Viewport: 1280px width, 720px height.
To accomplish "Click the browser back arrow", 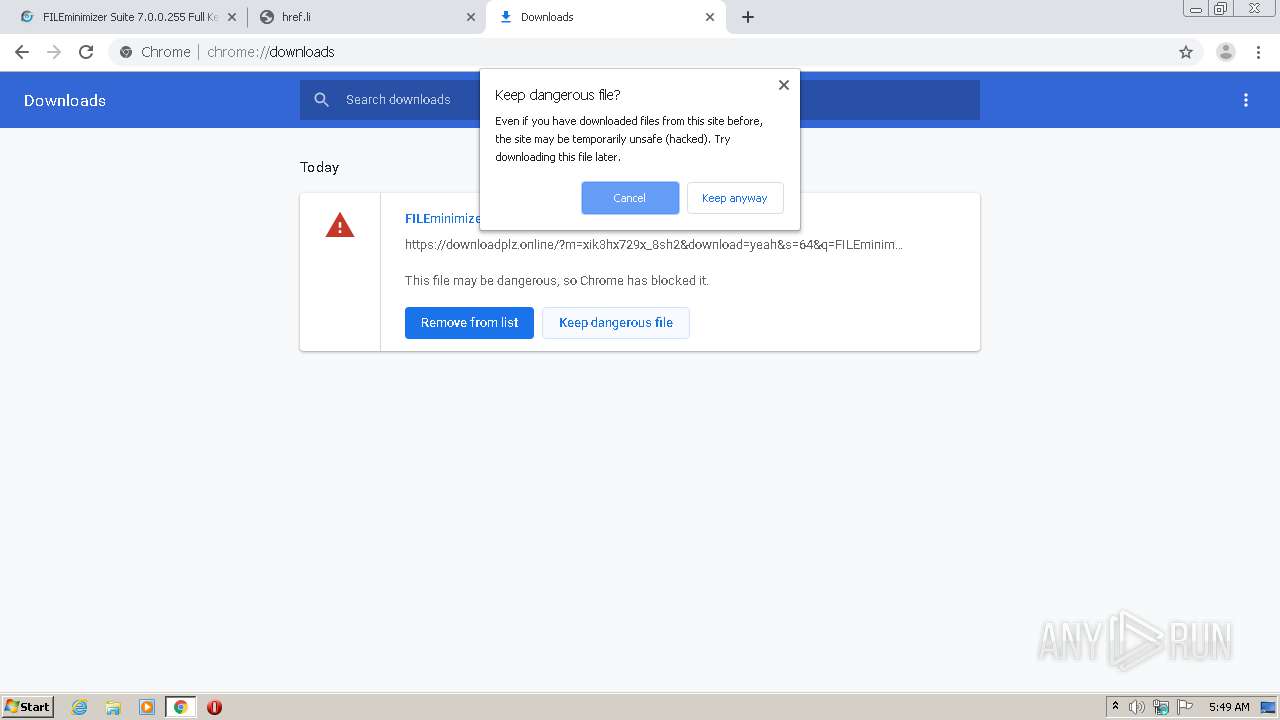I will 22,52.
